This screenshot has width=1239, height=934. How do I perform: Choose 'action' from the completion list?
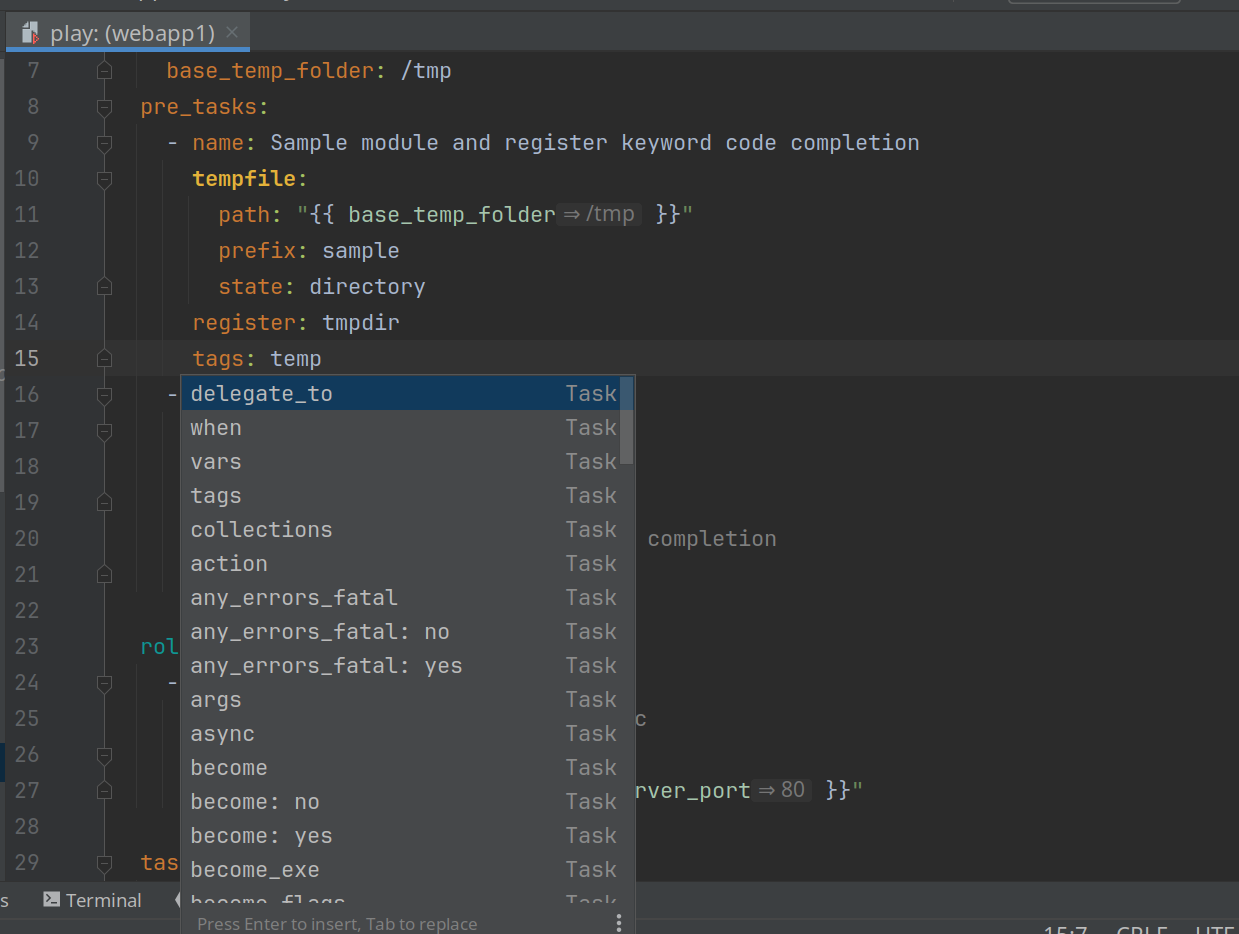coord(401,564)
